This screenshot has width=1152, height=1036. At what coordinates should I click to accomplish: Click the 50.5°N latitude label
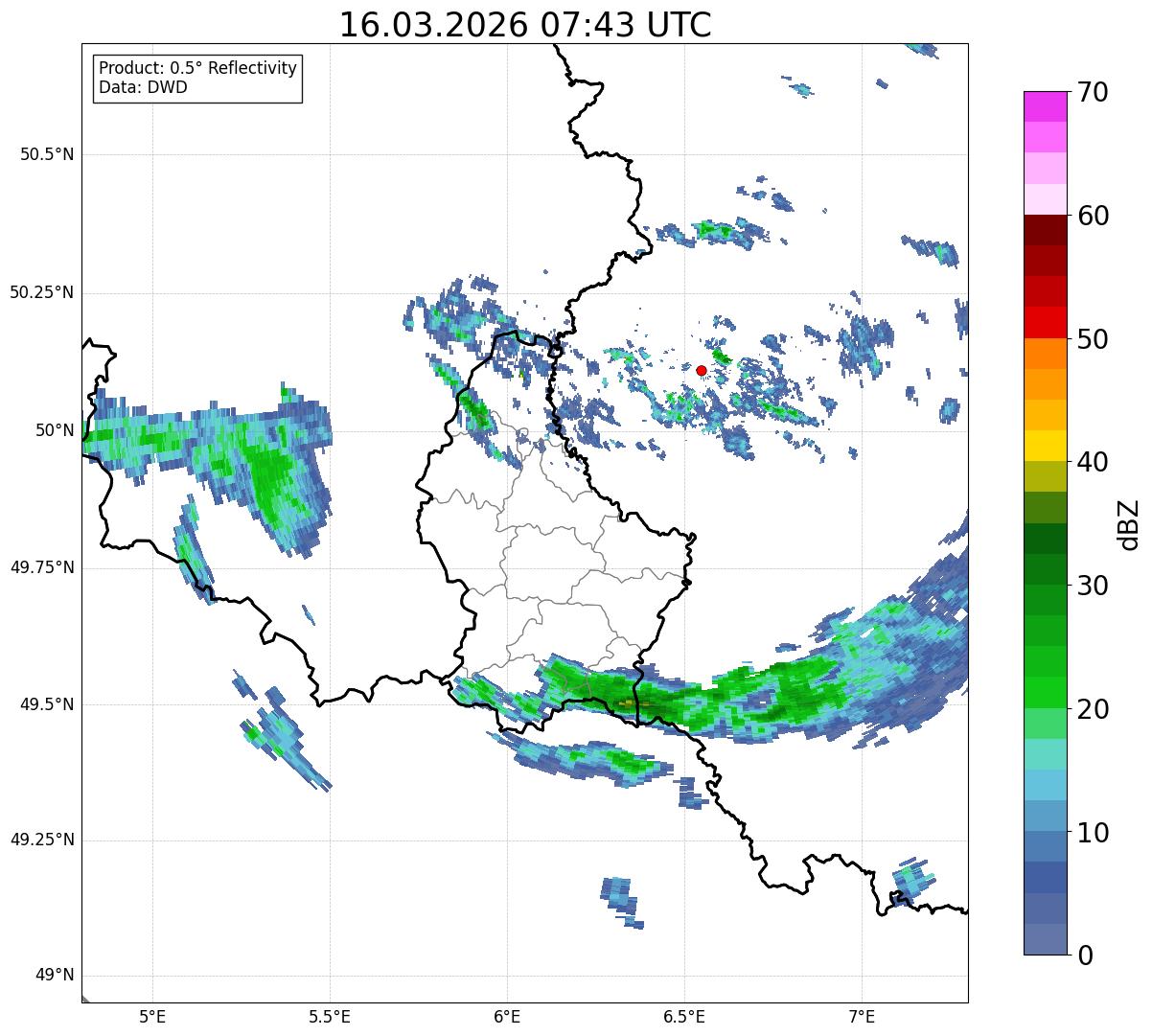pos(47,154)
